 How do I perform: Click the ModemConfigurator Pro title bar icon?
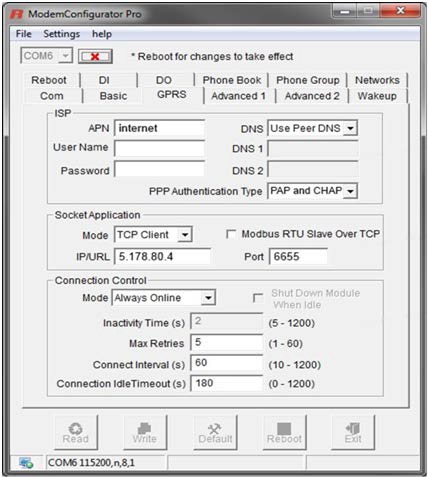[16, 14]
